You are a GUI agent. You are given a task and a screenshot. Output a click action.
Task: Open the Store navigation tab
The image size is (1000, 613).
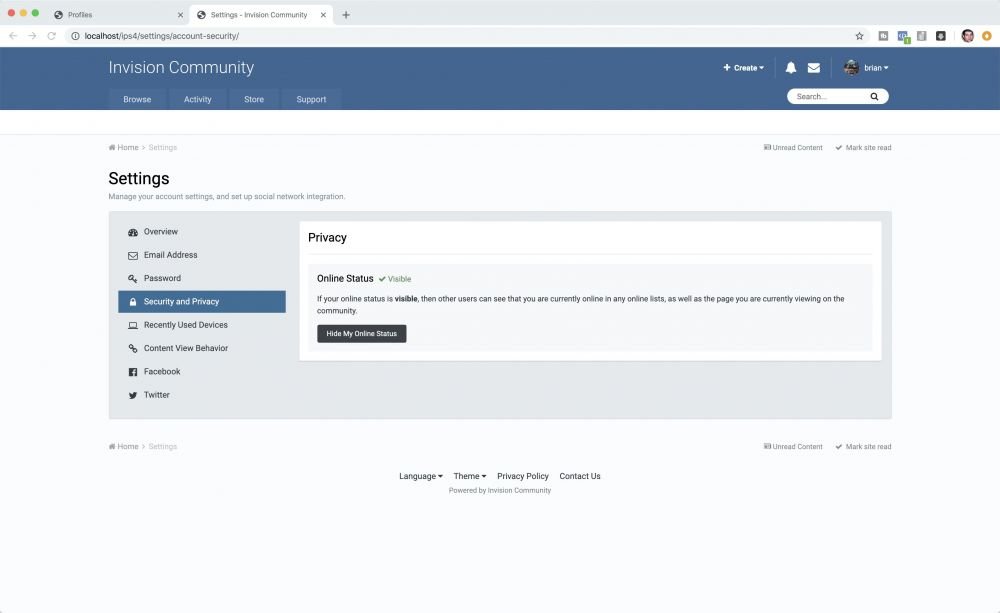254,100
